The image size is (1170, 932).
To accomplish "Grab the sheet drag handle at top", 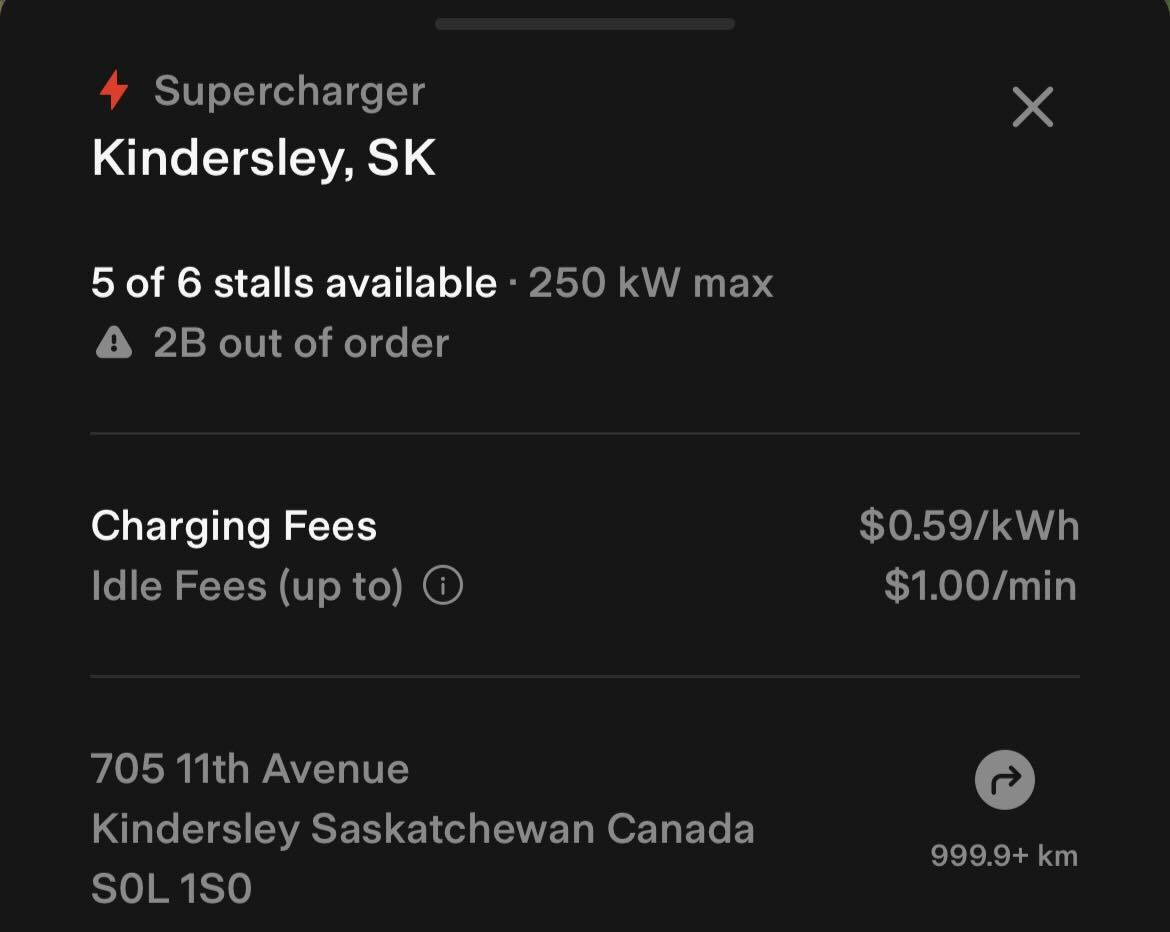I will click(x=585, y=23).
